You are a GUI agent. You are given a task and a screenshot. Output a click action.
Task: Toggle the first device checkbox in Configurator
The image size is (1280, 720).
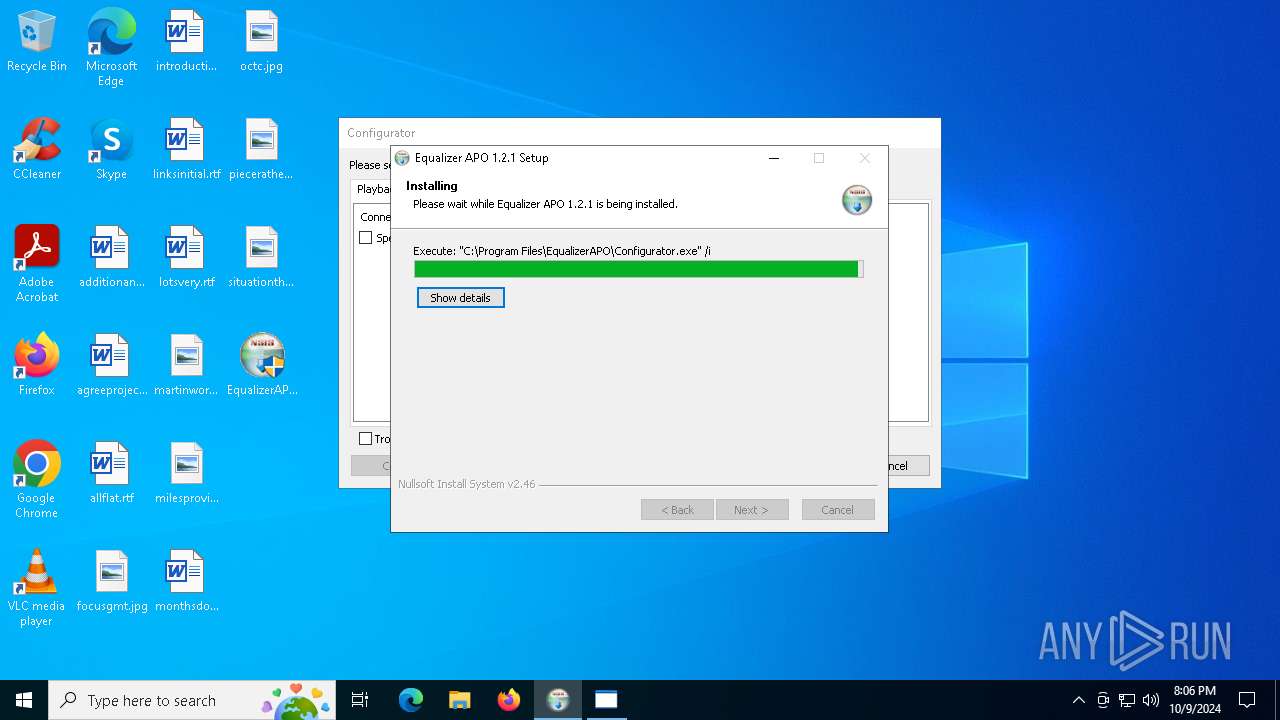pos(366,238)
